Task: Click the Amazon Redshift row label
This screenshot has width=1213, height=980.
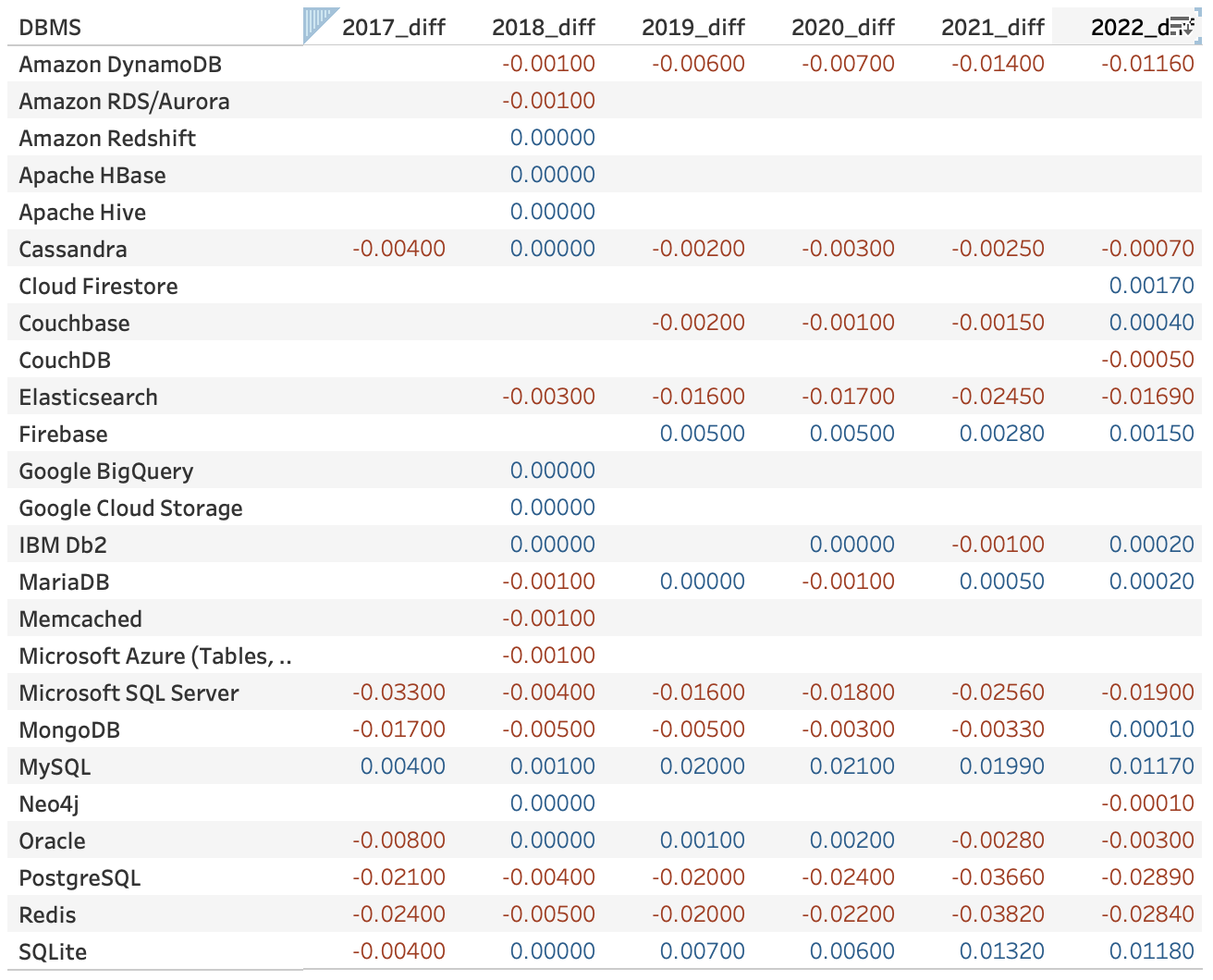Action: [x=107, y=139]
